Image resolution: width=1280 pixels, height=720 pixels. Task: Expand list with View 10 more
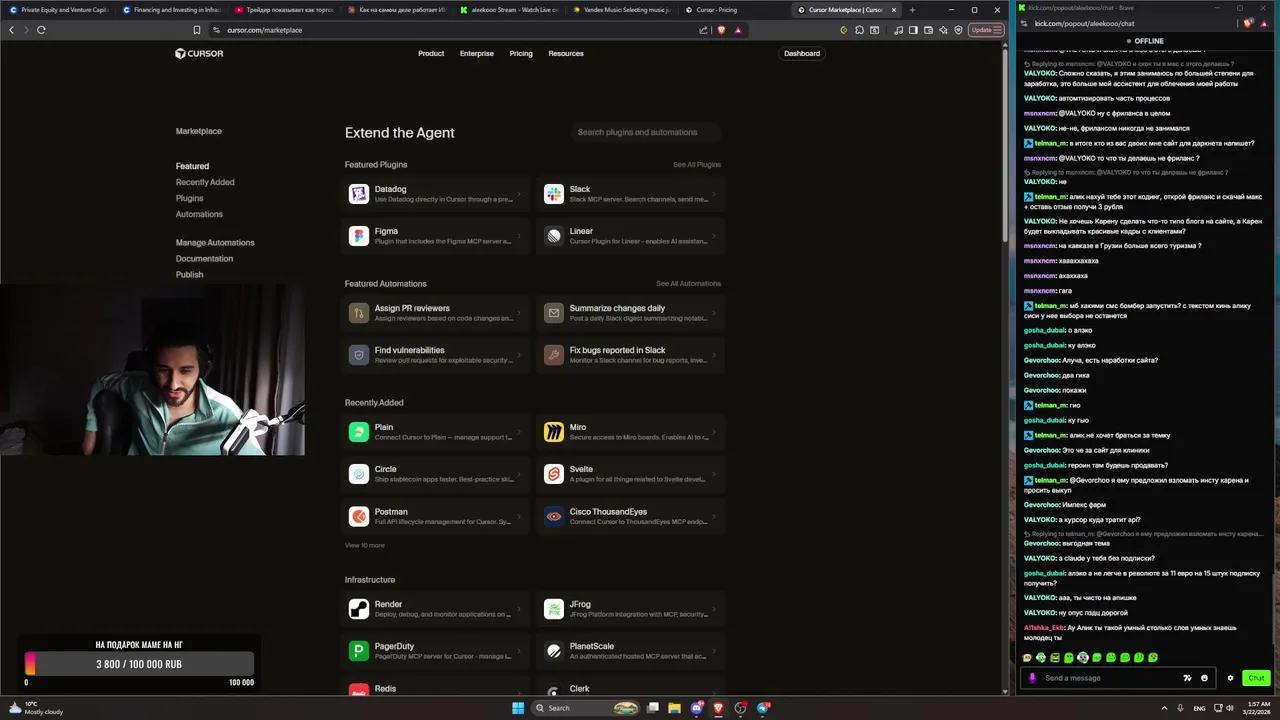click(365, 545)
